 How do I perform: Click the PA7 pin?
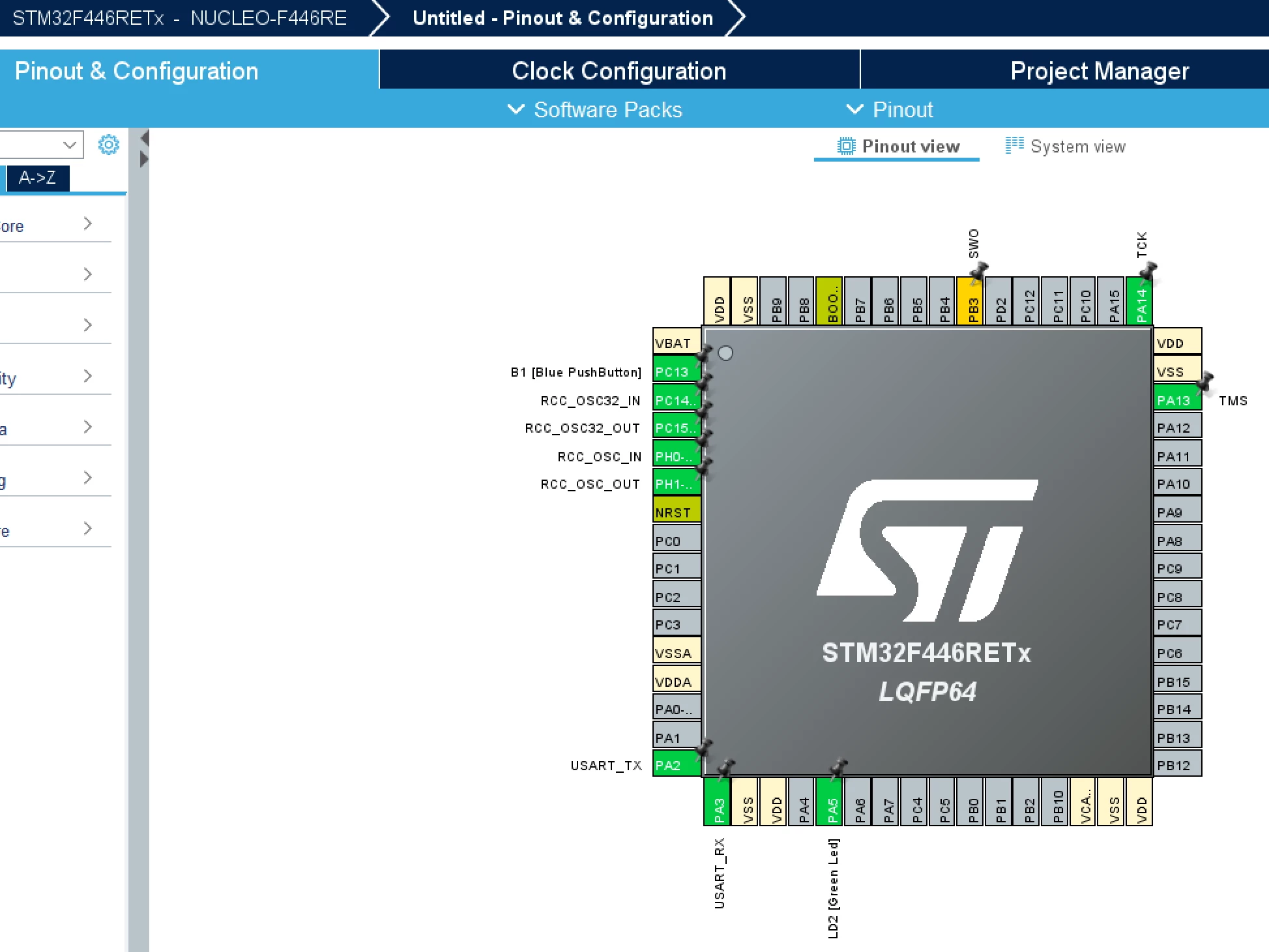coord(886,802)
